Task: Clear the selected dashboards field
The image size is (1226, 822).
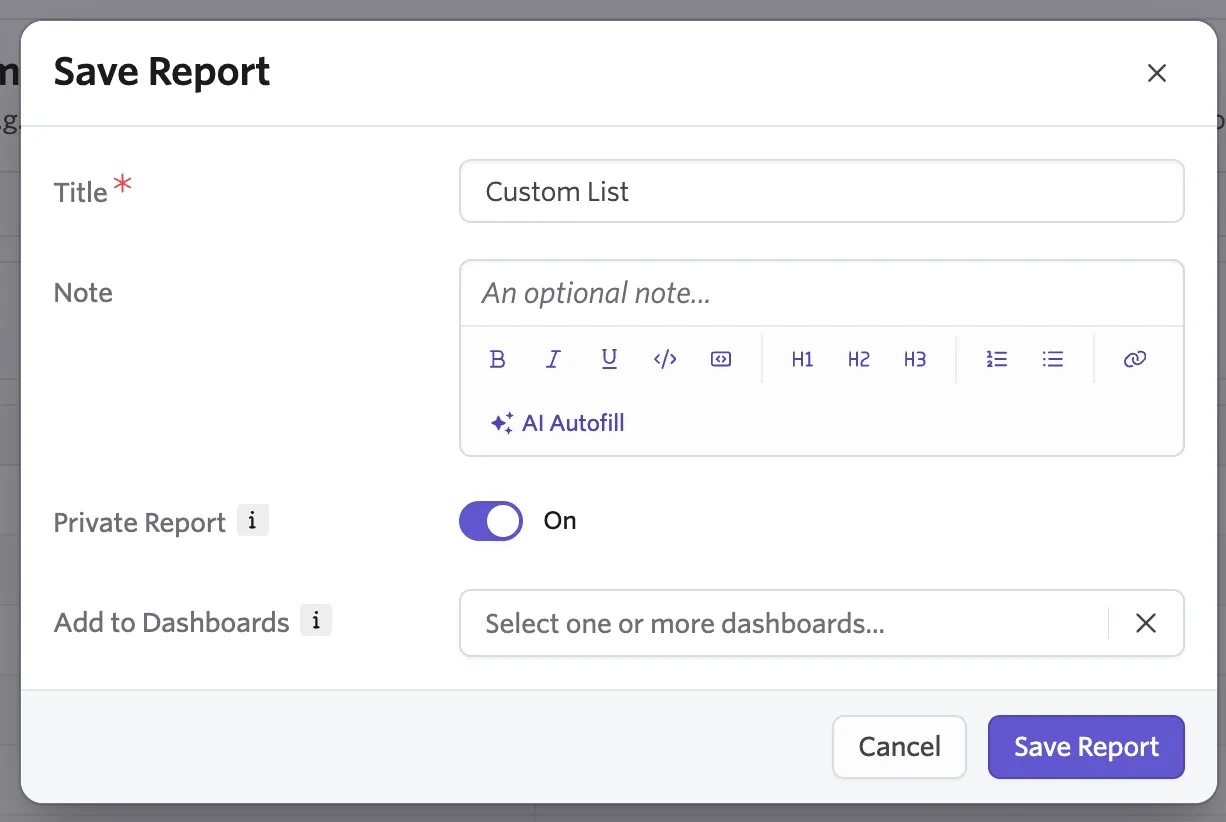Action: pos(1146,623)
